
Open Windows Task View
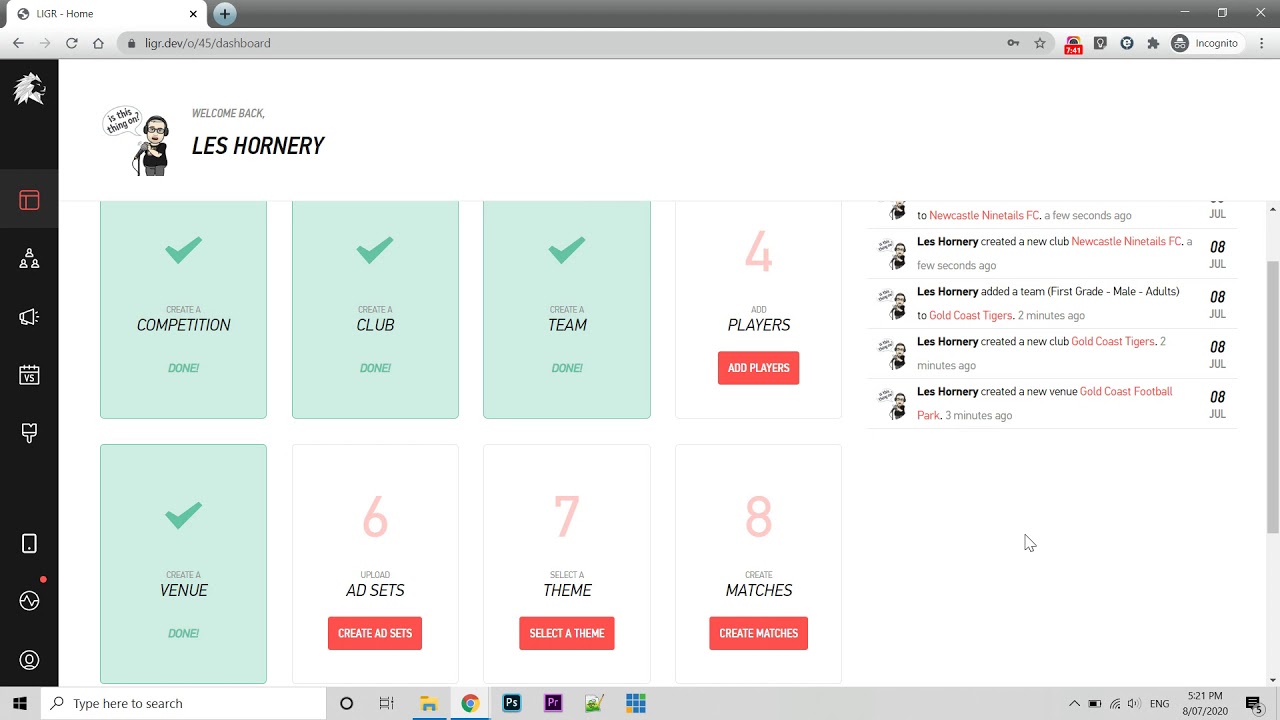coord(387,703)
